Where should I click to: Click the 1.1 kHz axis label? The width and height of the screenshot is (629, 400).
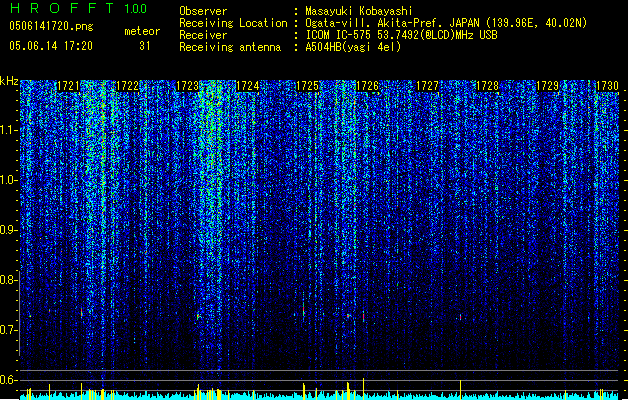[9, 130]
